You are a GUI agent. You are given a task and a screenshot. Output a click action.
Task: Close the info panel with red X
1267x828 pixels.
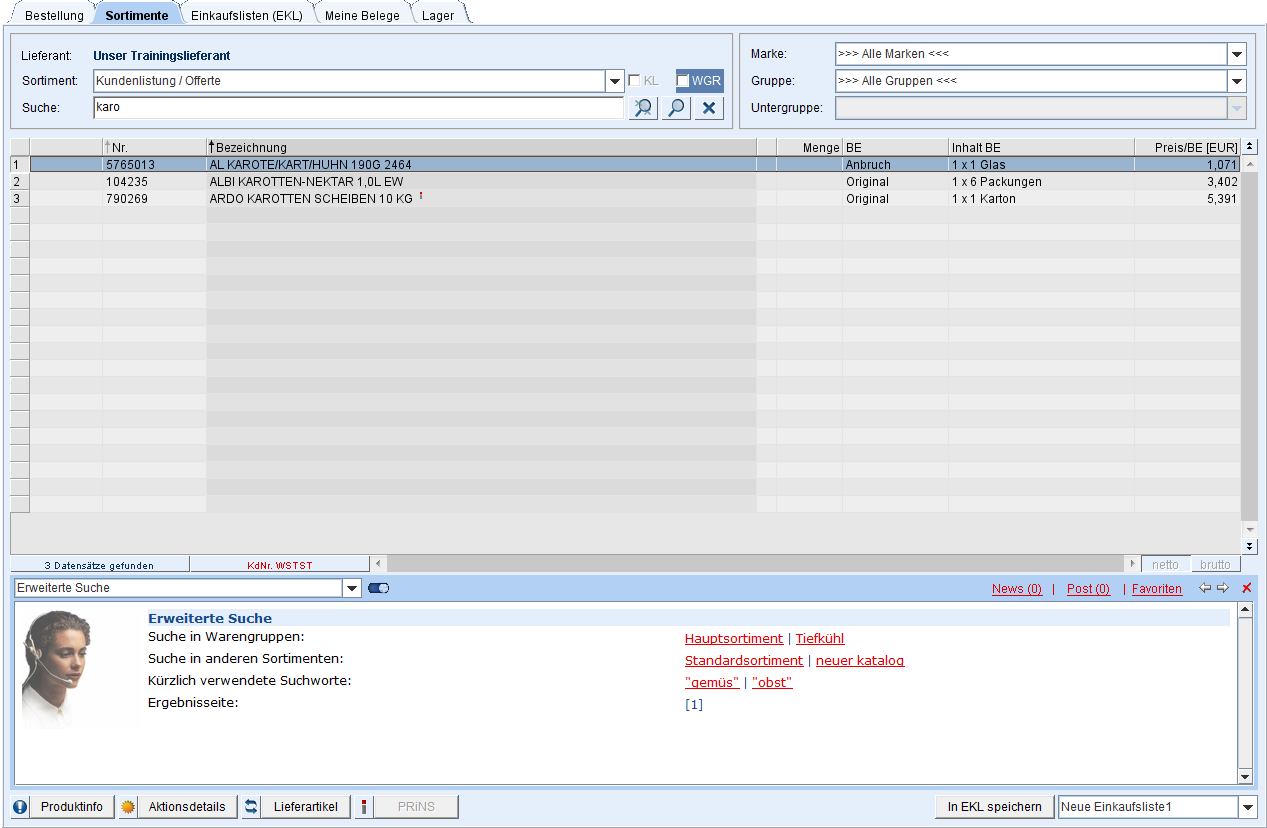coord(1246,588)
